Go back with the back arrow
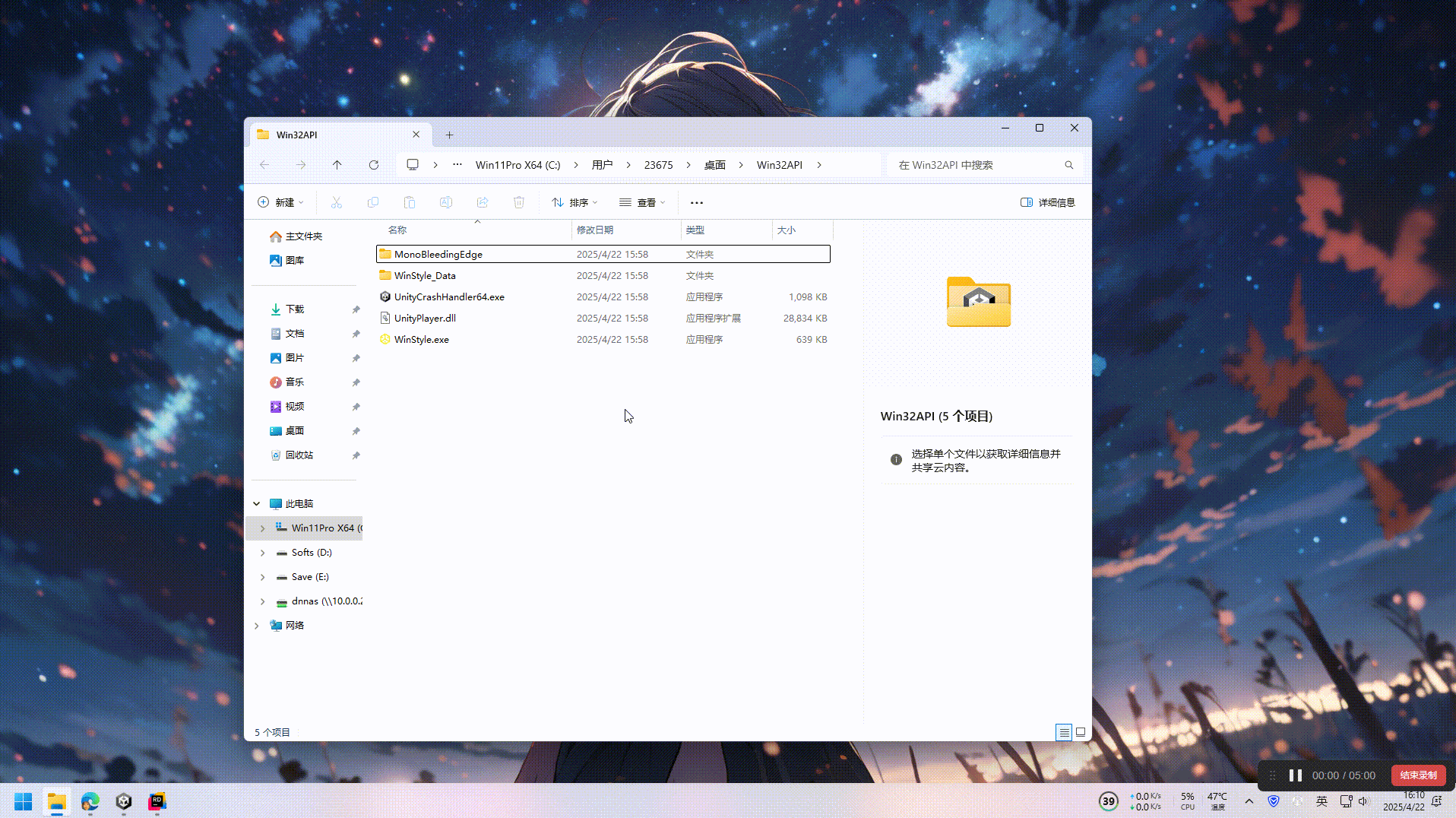This screenshot has height=818, width=1456. point(264,165)
